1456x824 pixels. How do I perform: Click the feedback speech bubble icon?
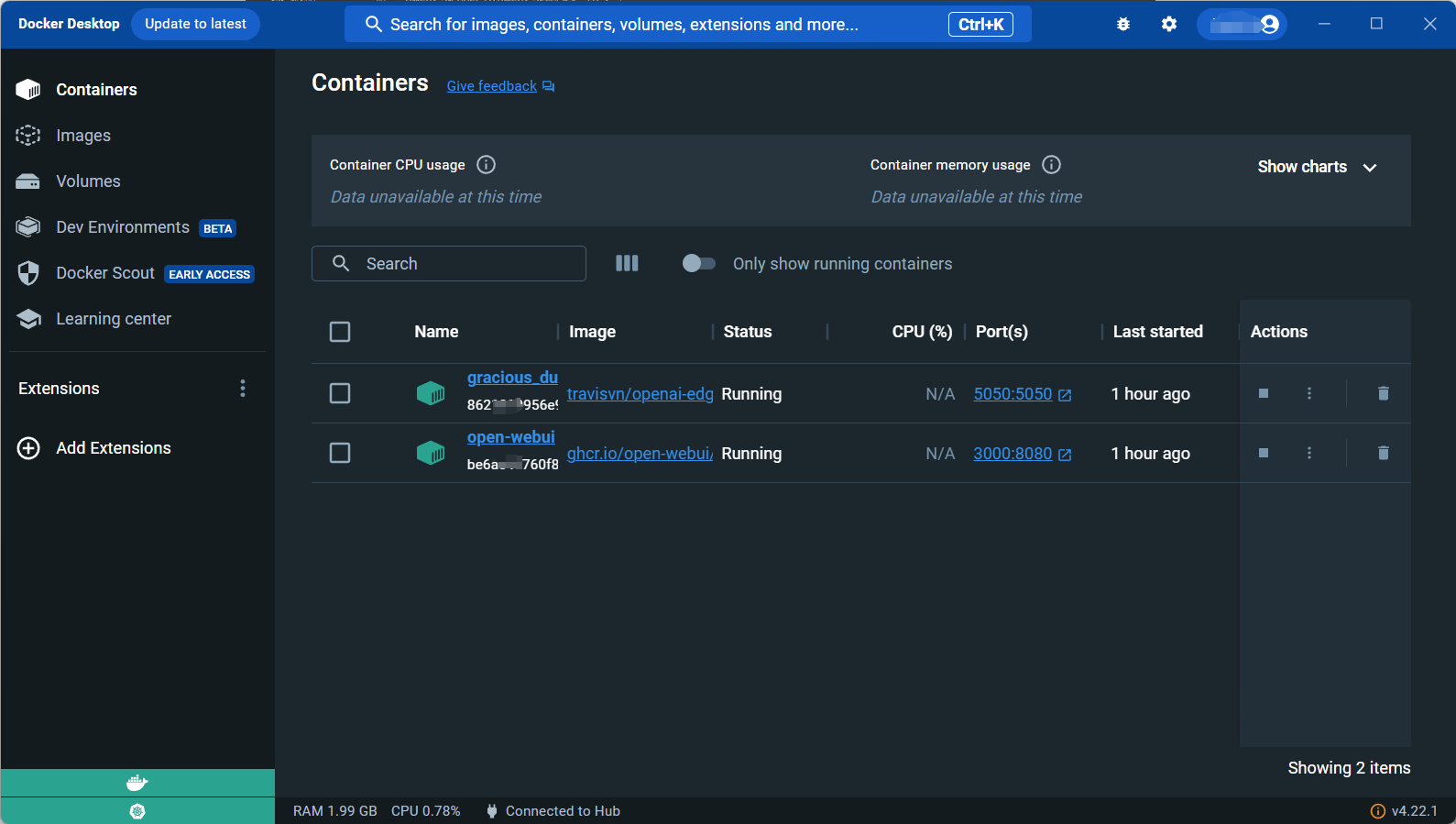tap(548, 86)
